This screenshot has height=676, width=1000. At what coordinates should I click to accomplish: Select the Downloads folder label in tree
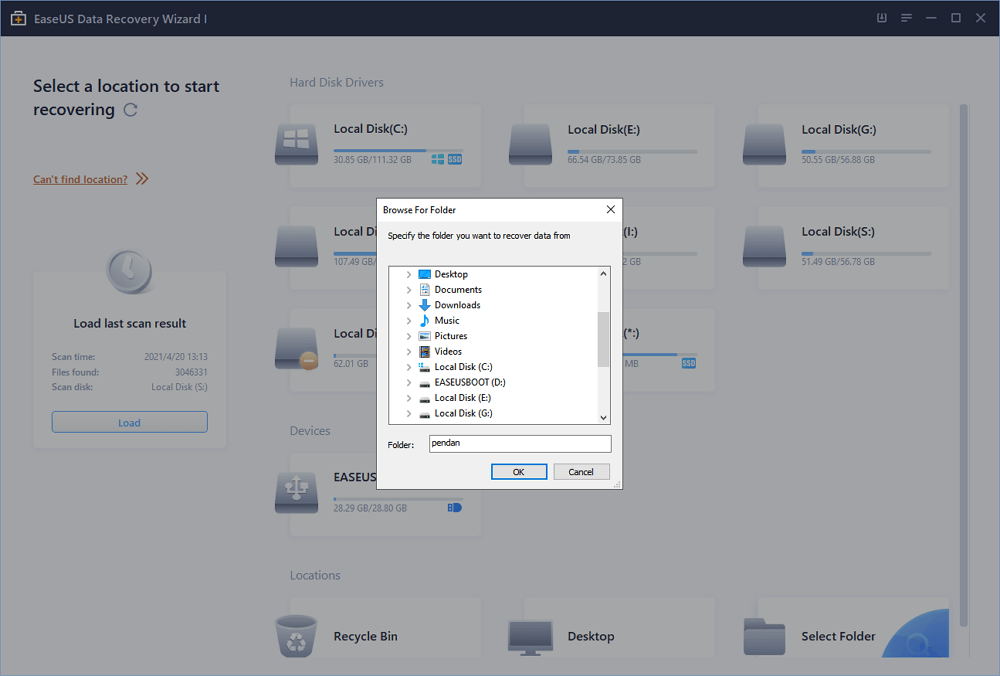click(457, 305)
